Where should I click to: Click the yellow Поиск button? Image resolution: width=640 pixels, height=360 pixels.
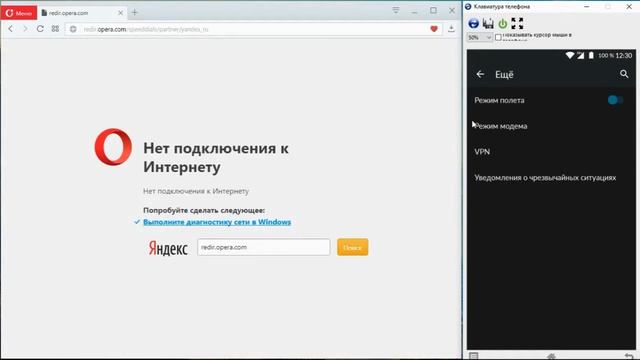point(353,247)
